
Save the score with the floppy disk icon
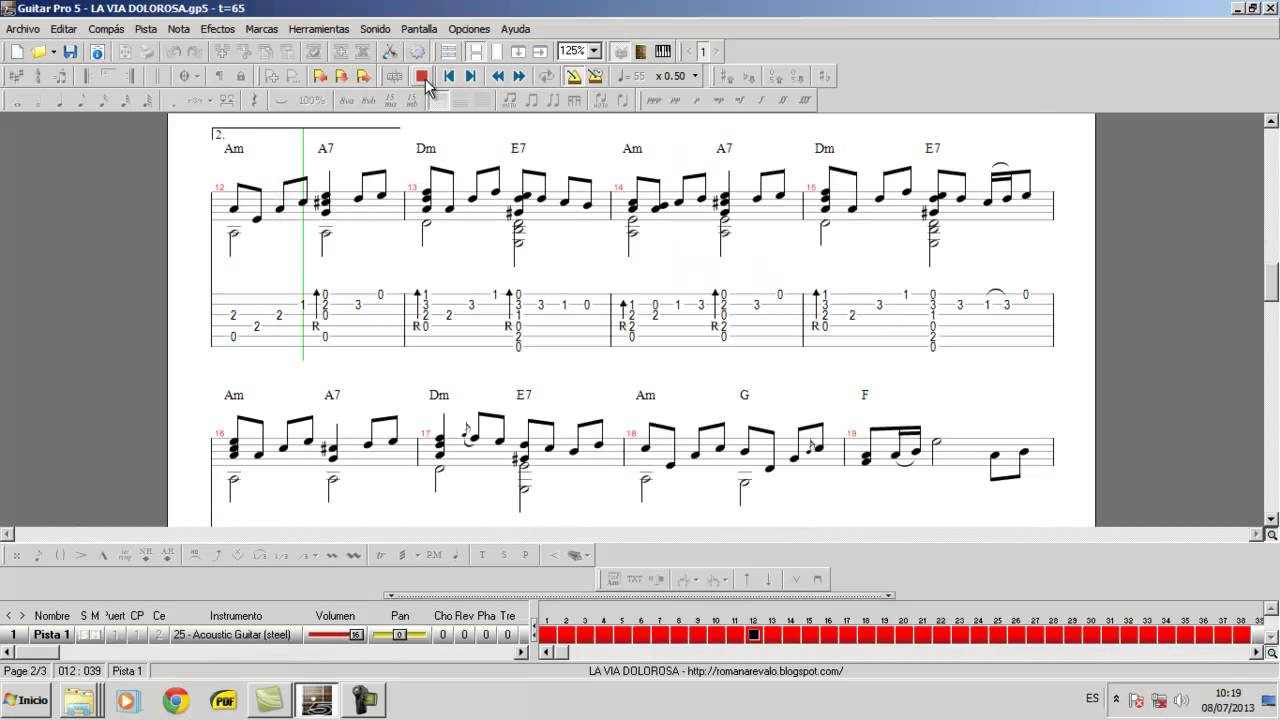(70, 52)
